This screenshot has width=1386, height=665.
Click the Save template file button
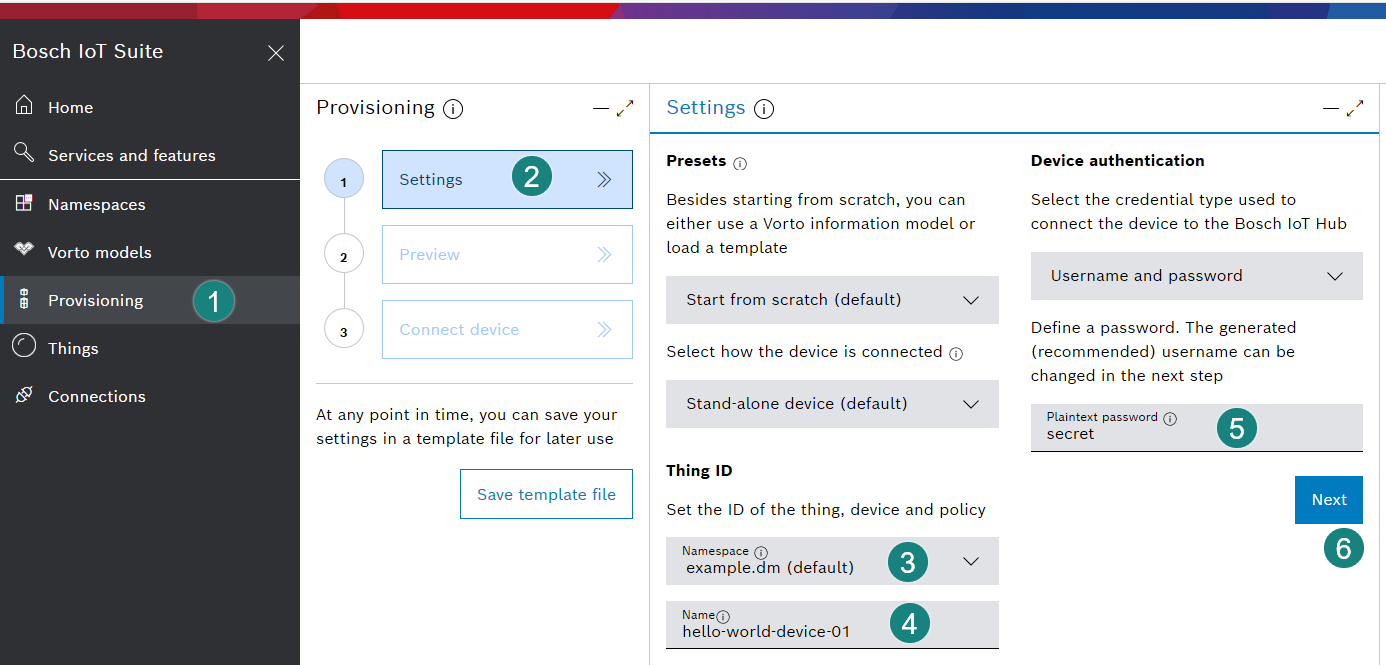click(x=546, y=494)
